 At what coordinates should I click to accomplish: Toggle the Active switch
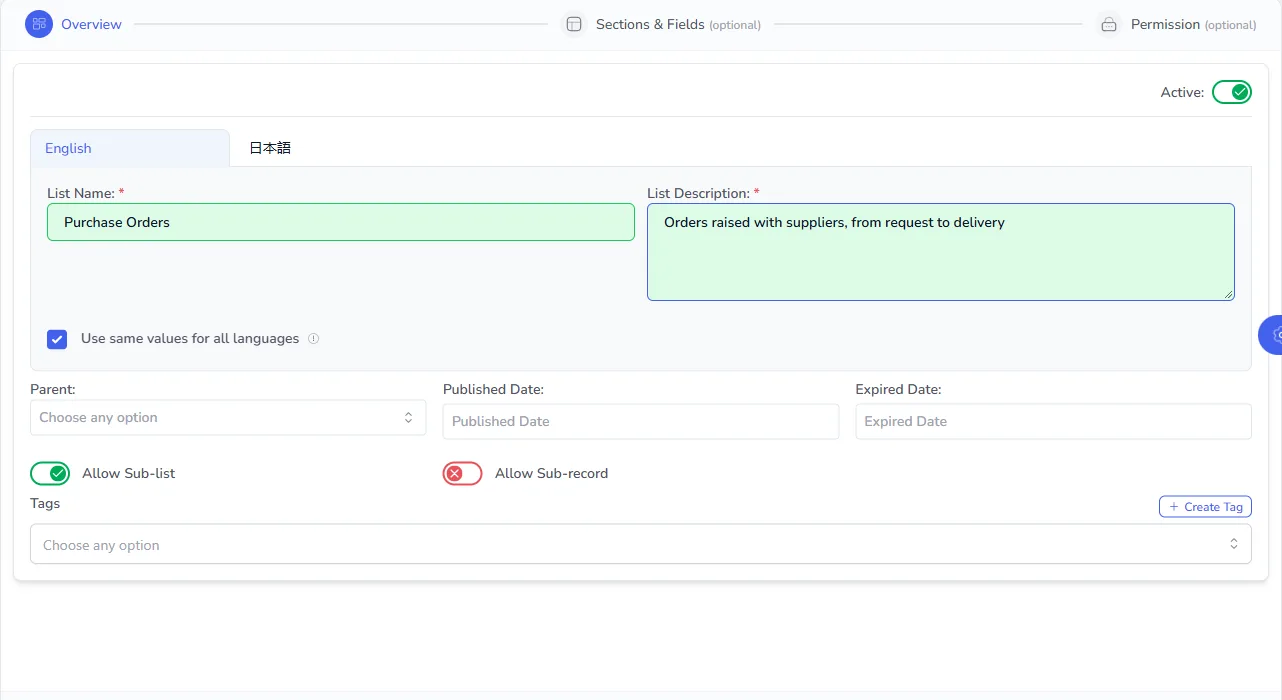click(1232, 92)
